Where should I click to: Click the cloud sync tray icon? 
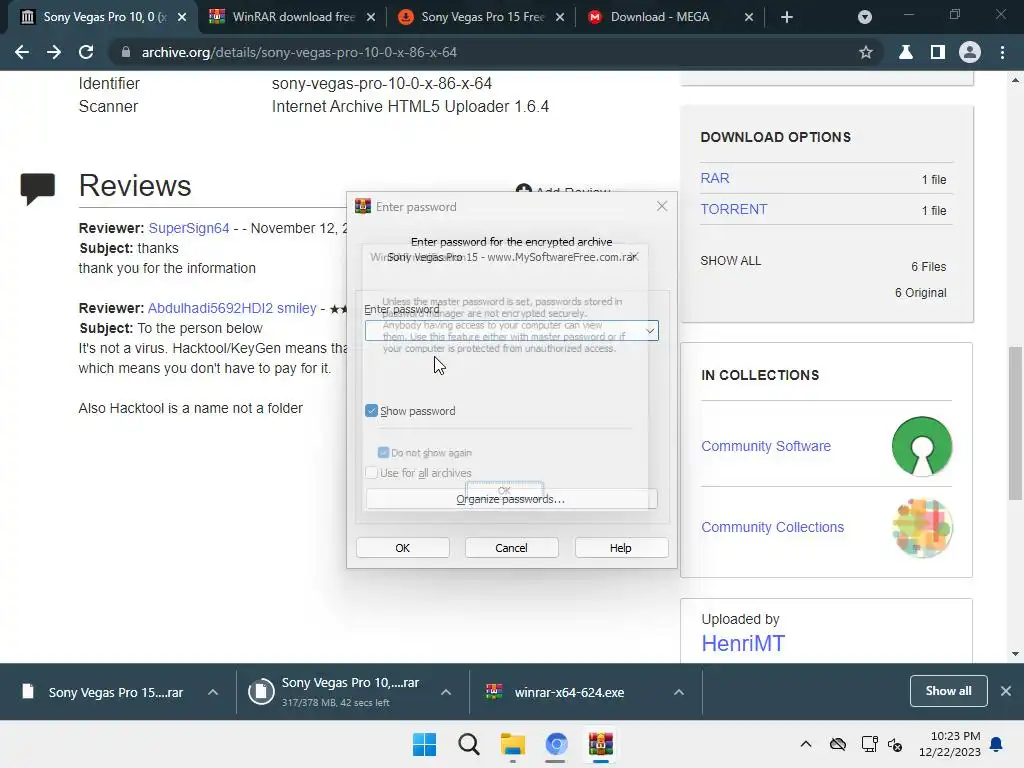pyautogui.click(x=838, y=744)
